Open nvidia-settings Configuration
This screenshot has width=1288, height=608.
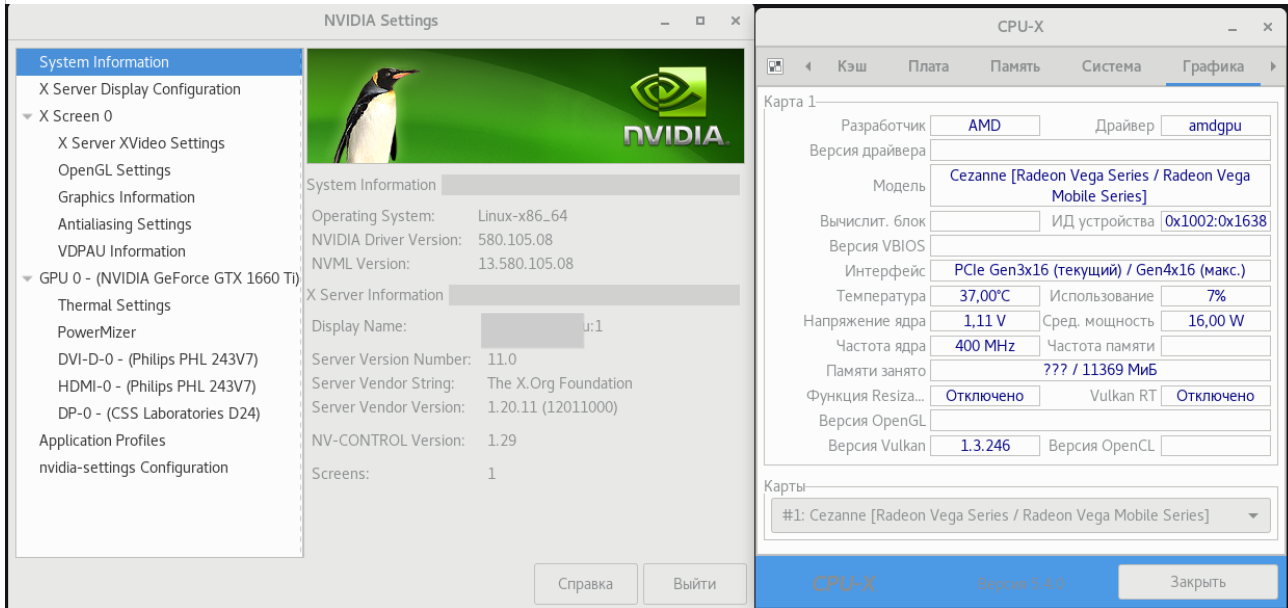(x=133, y=467)
